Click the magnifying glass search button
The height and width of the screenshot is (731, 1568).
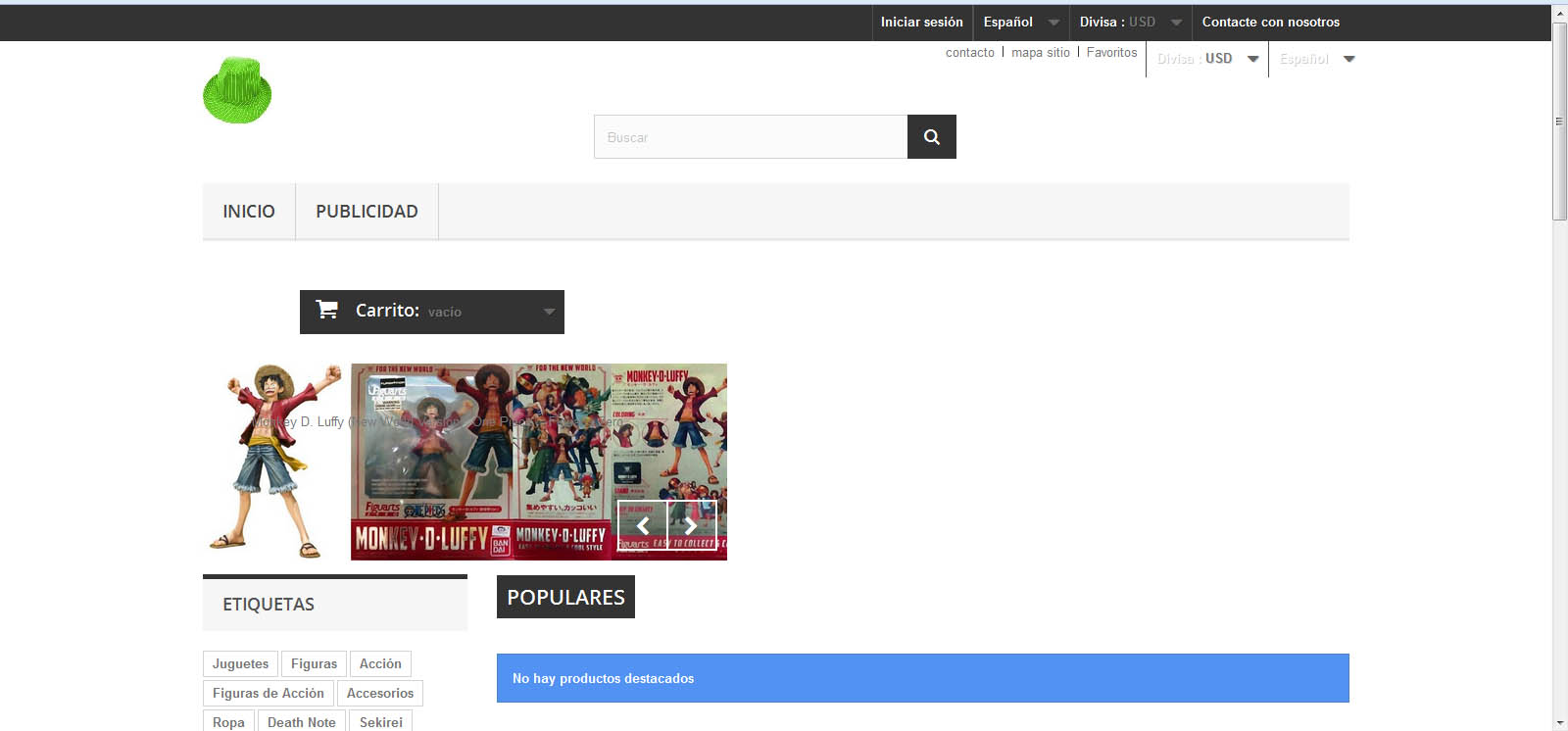coord(932,137)
